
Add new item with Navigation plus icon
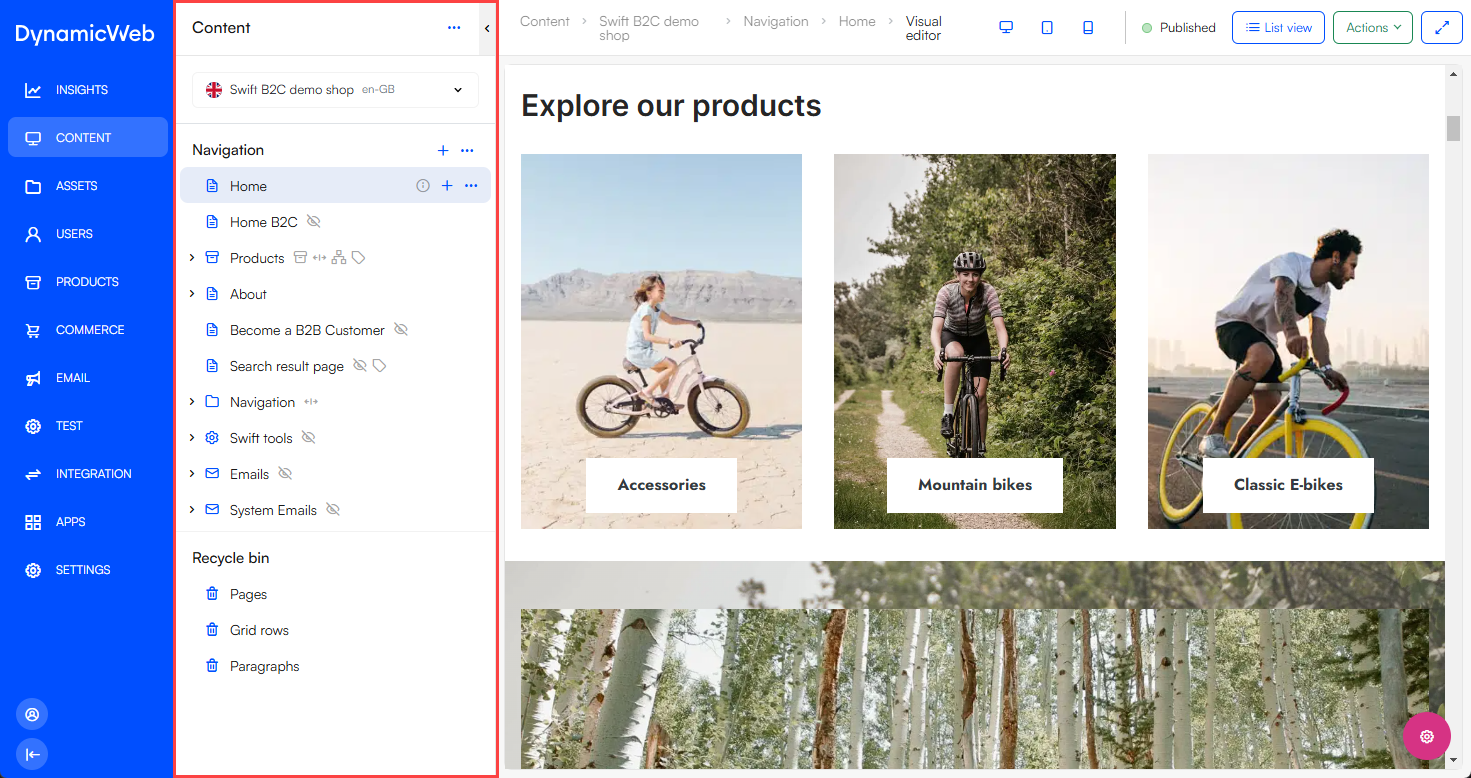[x=443, y=150]
